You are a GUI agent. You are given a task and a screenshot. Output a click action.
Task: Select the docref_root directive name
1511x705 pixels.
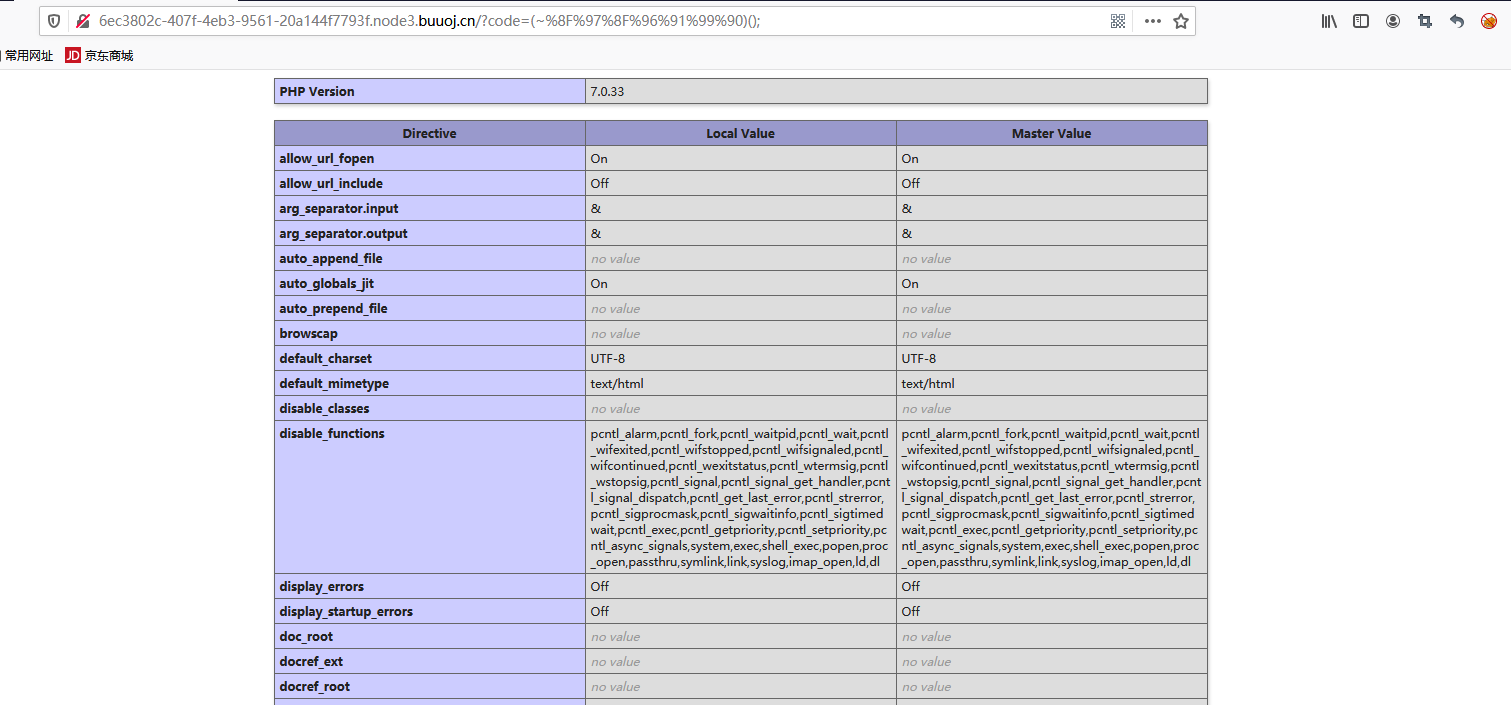(x=314, y=686)
